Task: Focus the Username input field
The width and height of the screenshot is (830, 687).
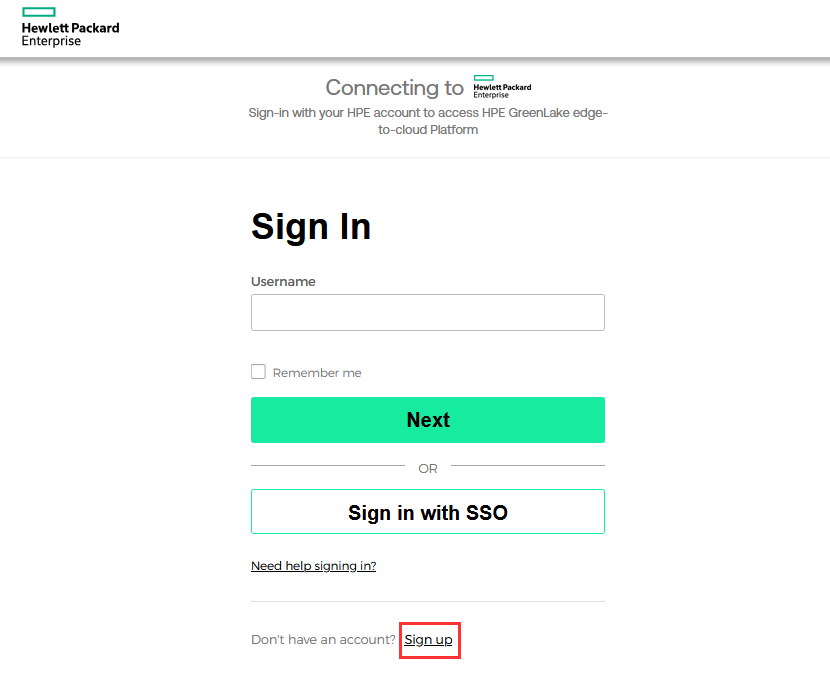Action: pos(427,312)
